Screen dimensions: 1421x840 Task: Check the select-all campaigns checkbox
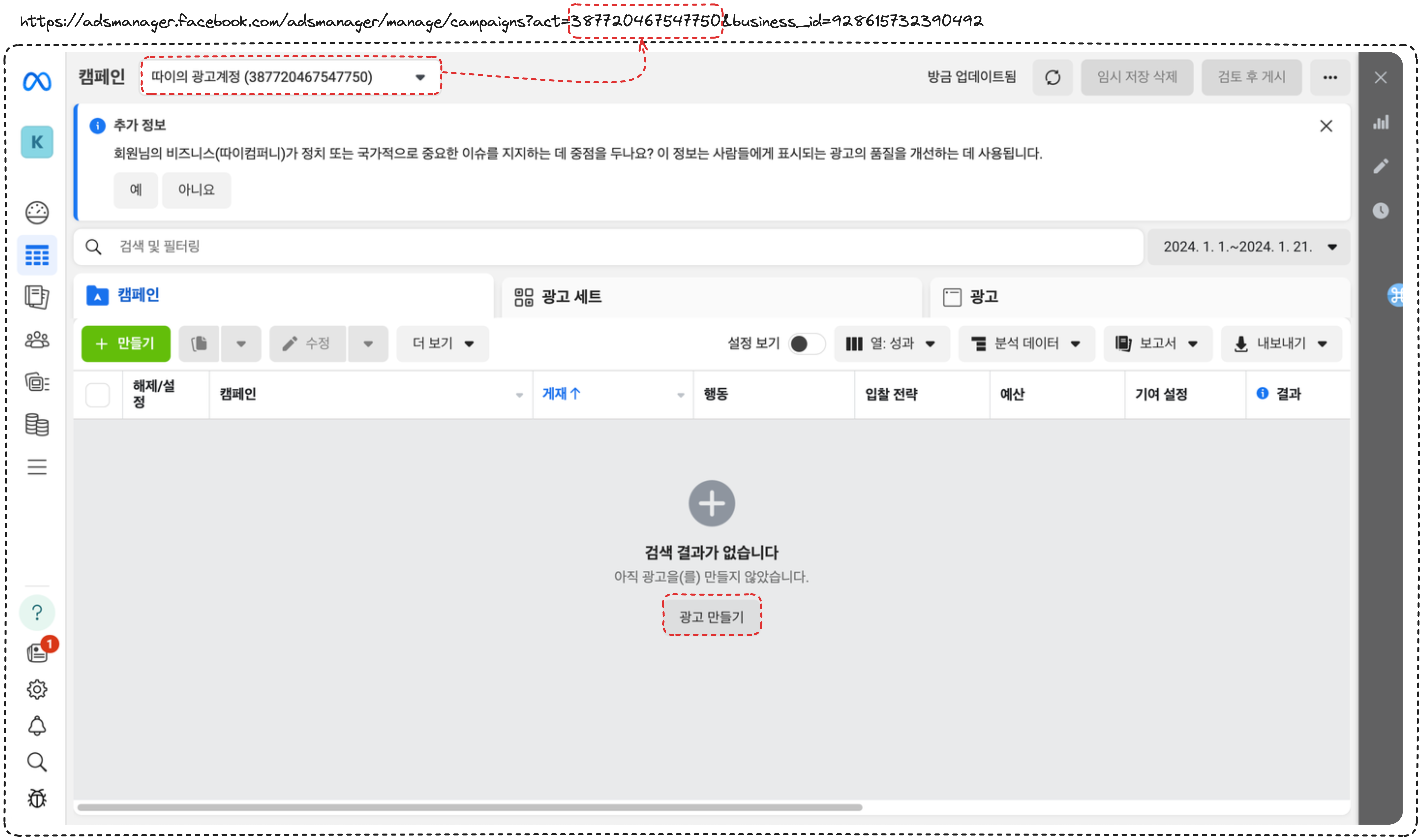tap(97, 395)
